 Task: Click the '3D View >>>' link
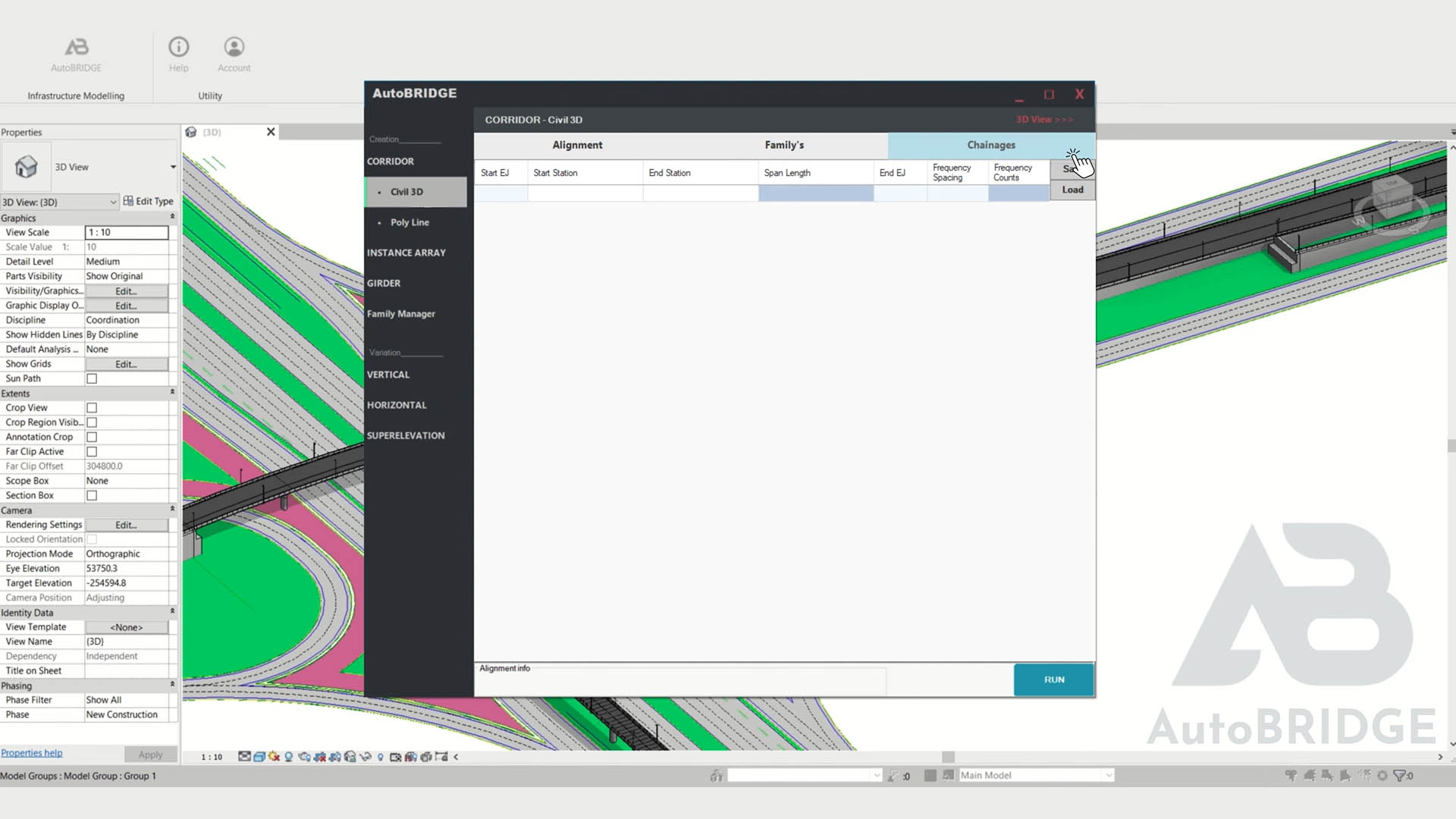tap(1044, 119)
